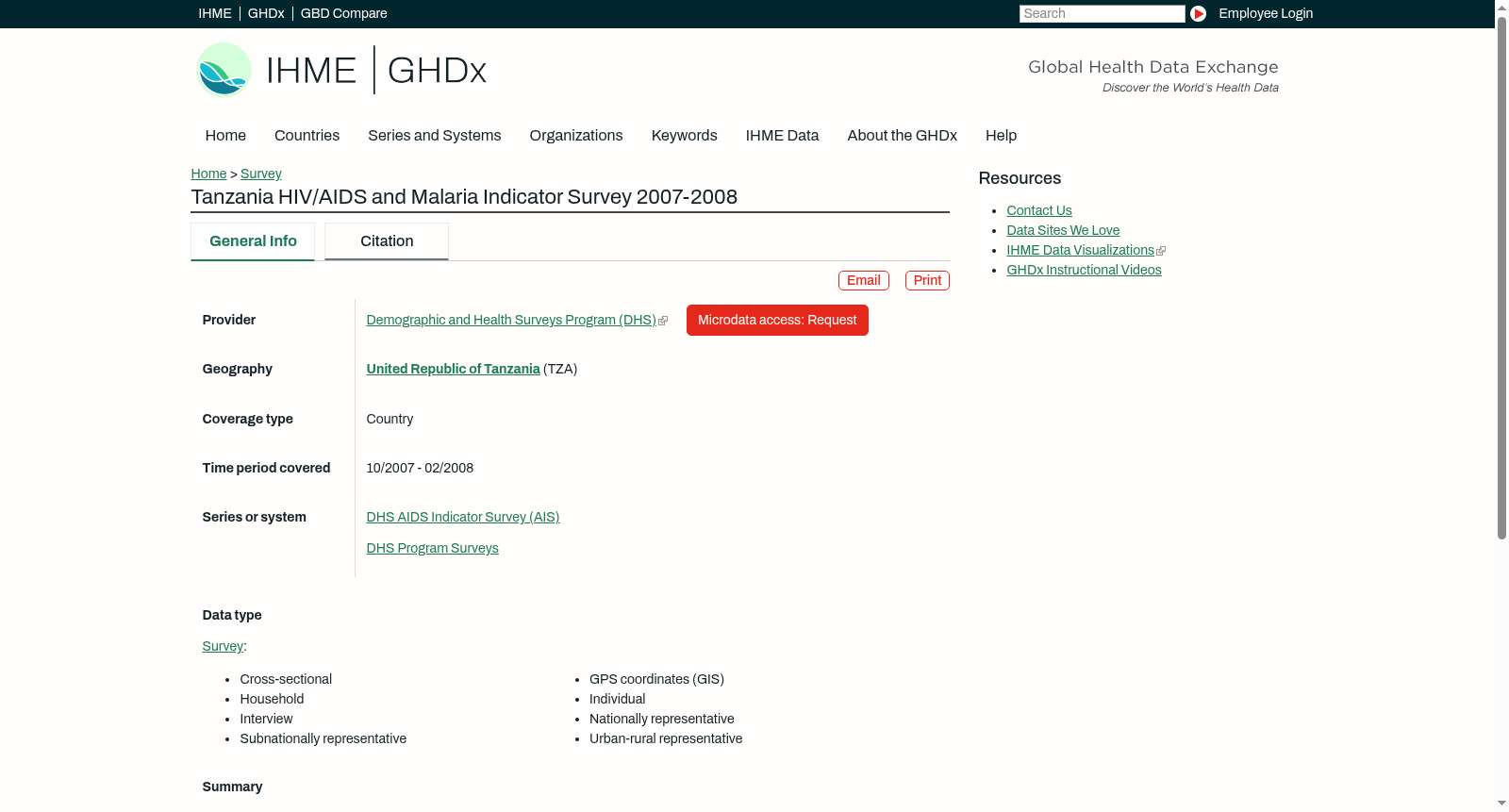This screenshot has width=1509, height=812.
Task: Open DHS AIDS Indicator Survey (AIS) link
Action: [x=463, y=517]
